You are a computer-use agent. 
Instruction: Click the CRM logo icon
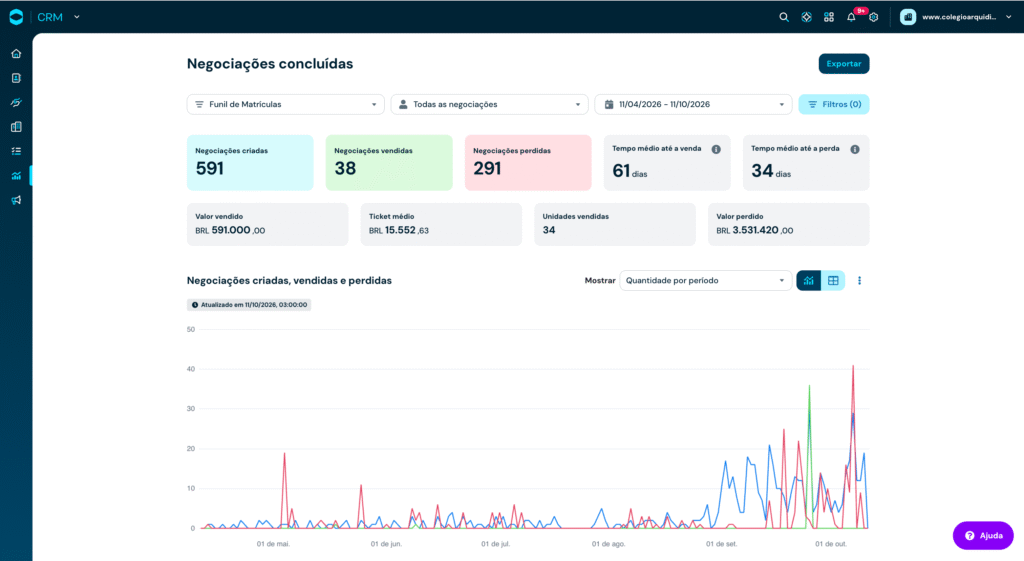(x=16, y=17)
